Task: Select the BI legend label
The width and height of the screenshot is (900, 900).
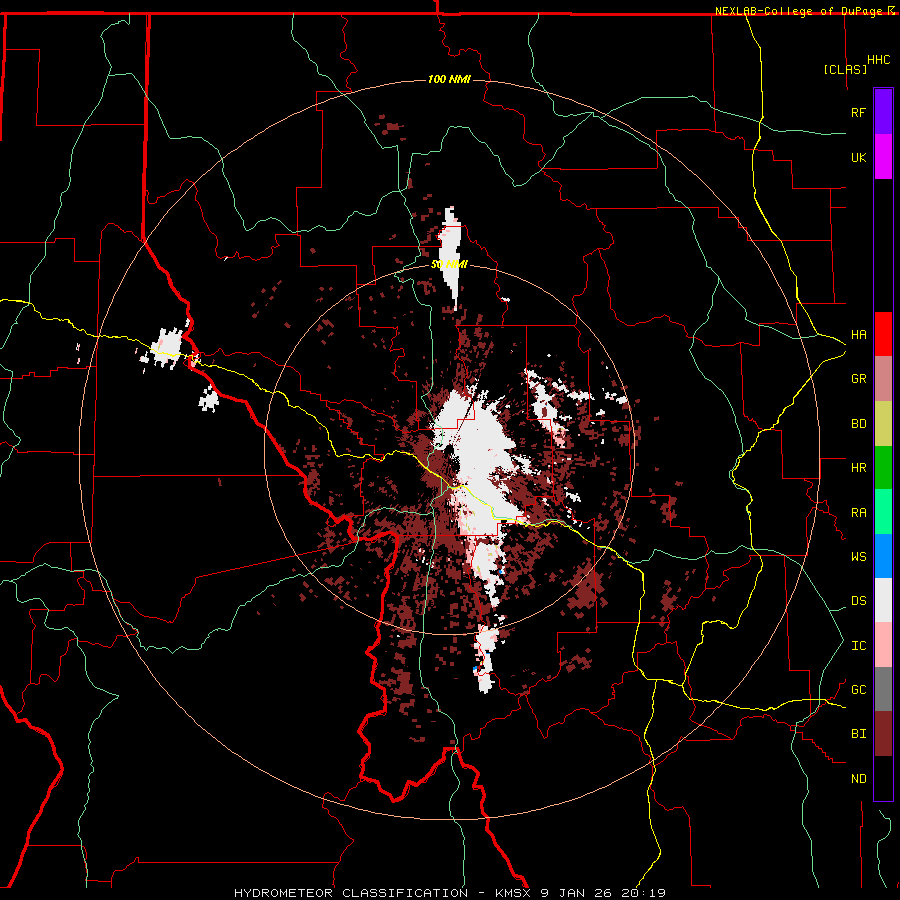Action: pos(858,734)
